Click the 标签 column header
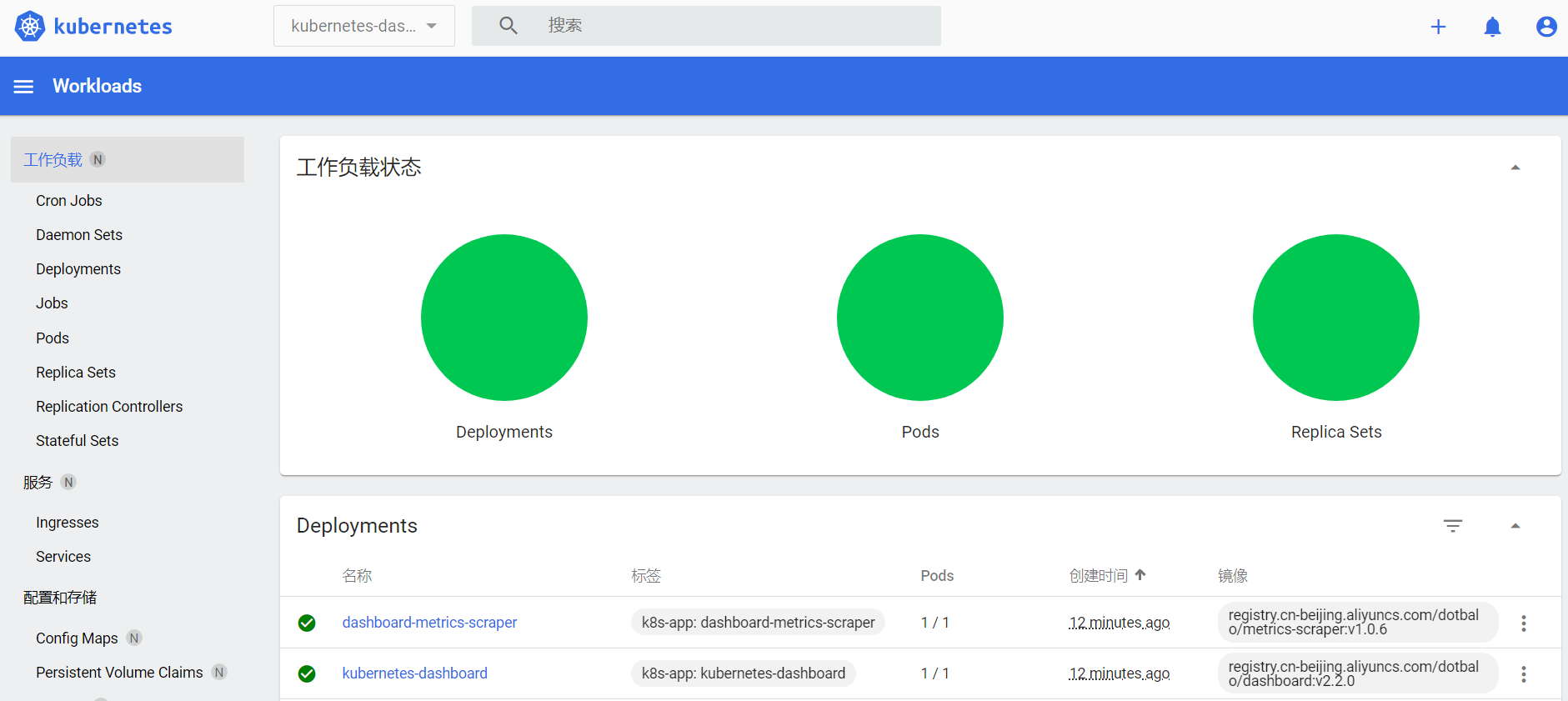Viewport: 1568px width, 701px height. (646, 576)
